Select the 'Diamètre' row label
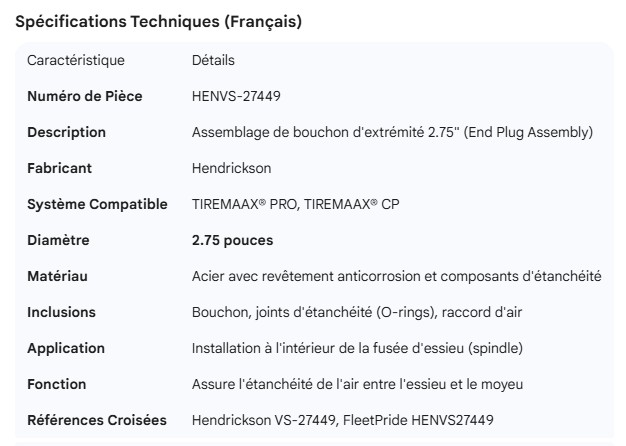The width and height of the screenshot is (626, 446). (58, 241)
